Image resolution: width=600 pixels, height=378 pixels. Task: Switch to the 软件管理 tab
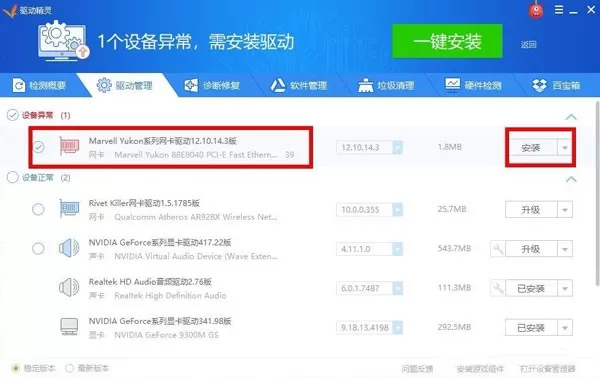tap(299, 85)
